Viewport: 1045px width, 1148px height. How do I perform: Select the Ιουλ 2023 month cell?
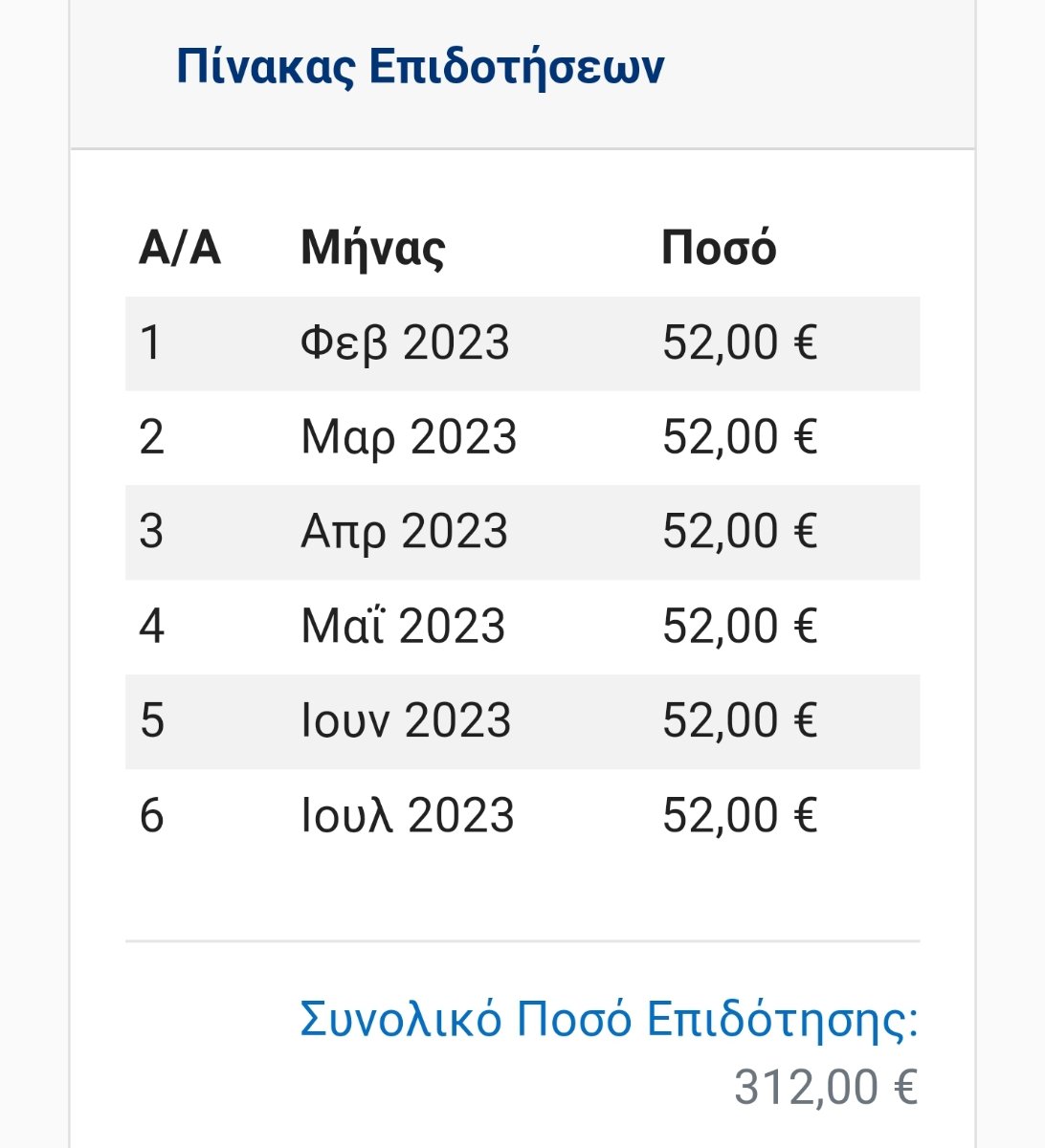click(x=408, y=815)
